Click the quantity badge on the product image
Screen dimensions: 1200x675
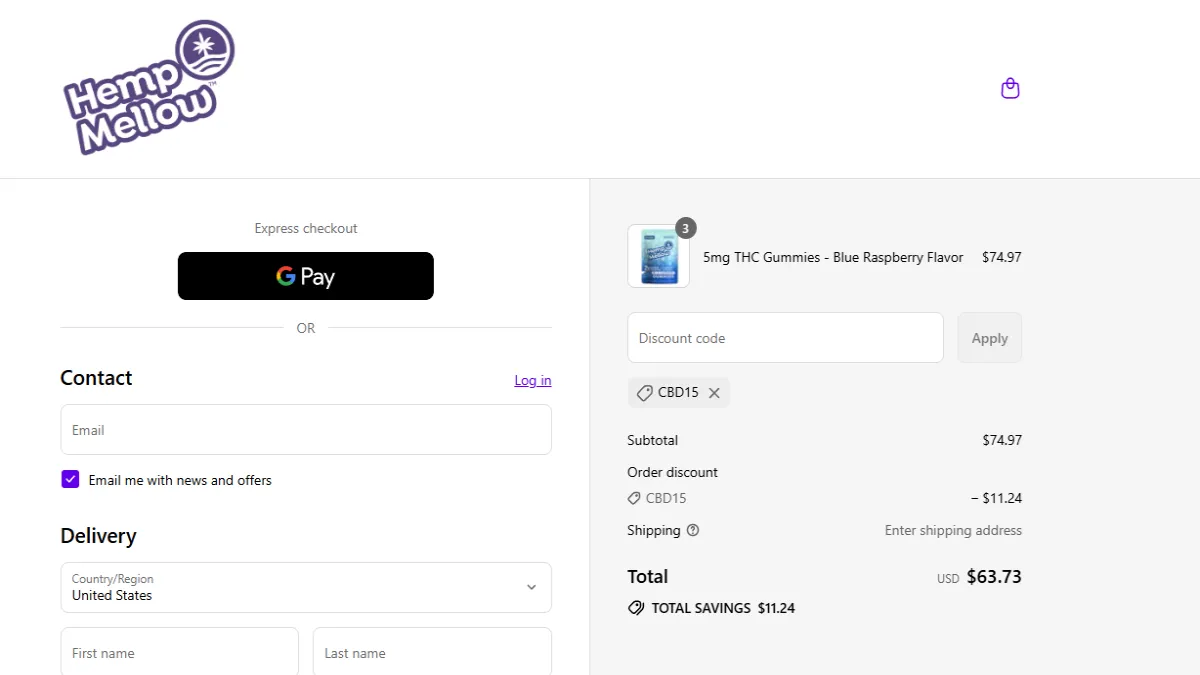coord(685,228)
